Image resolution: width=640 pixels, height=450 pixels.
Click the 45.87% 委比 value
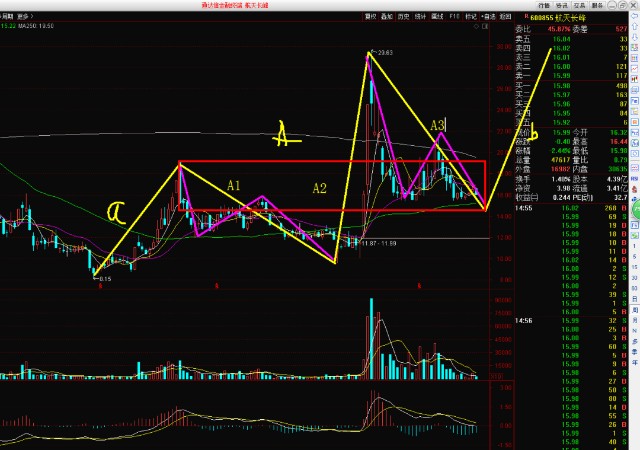[559, 29]
